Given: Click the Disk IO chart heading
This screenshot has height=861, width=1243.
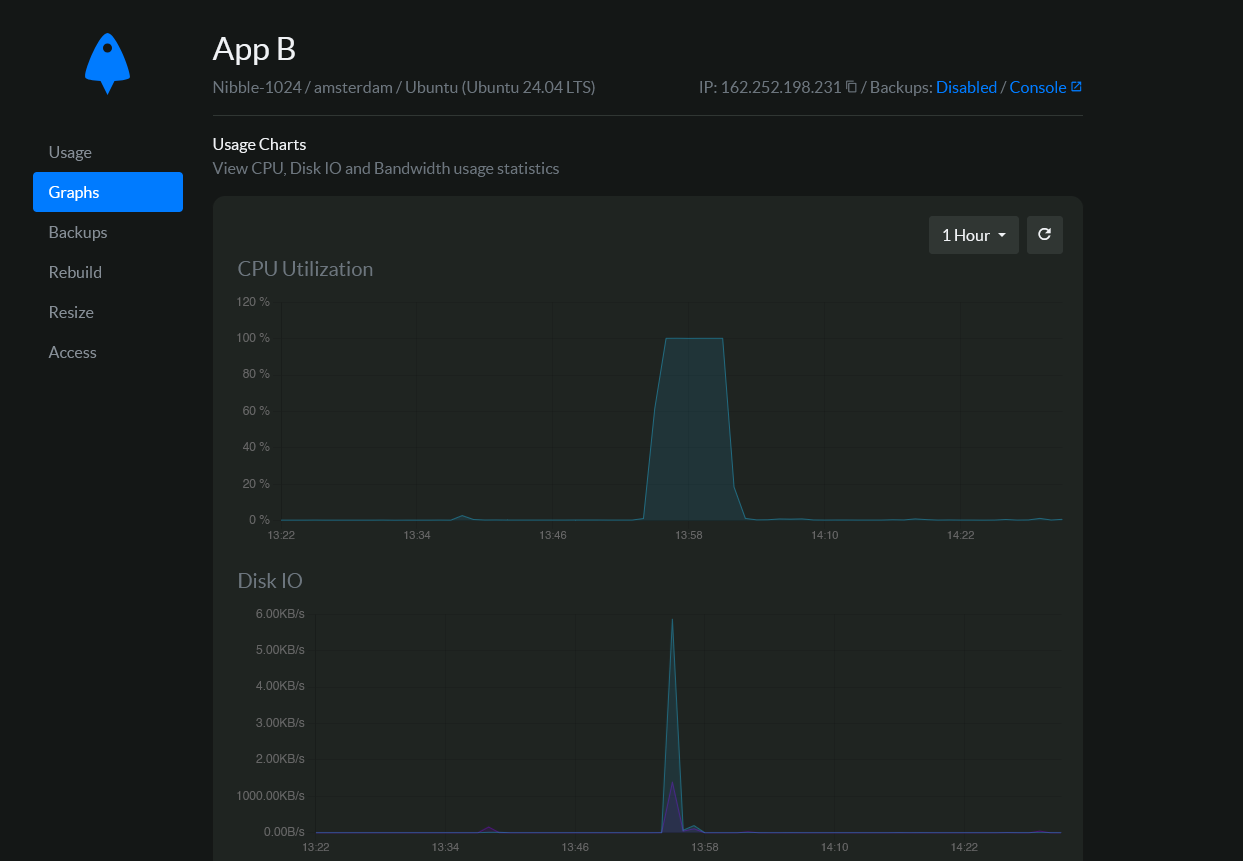Looking at the screenshot, I should coord(270,581).
